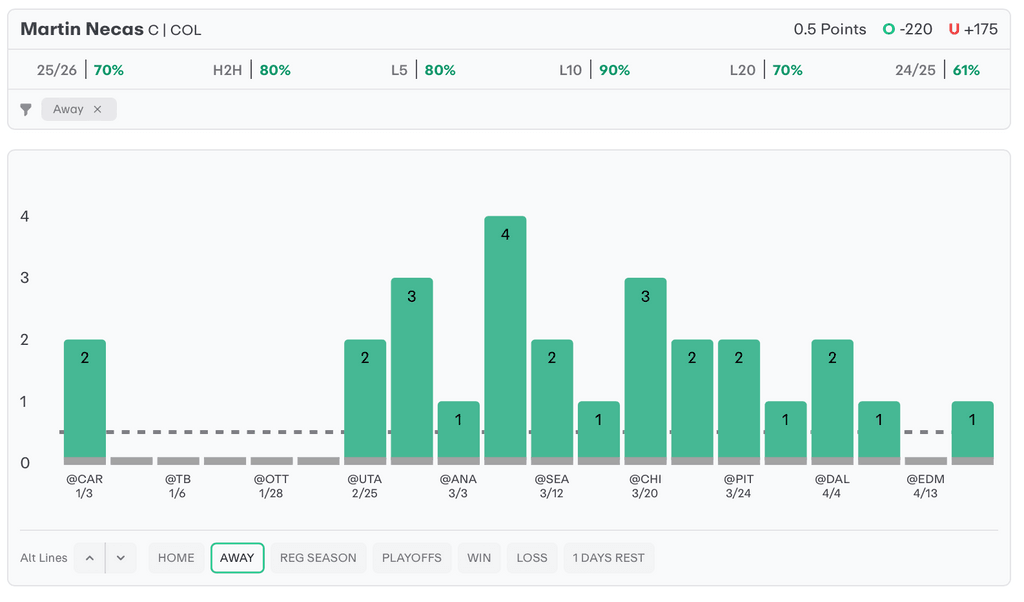Filter games by WIN
Image resolution: width=1024 pixels, height=602 pixels.
click(479, 558)
